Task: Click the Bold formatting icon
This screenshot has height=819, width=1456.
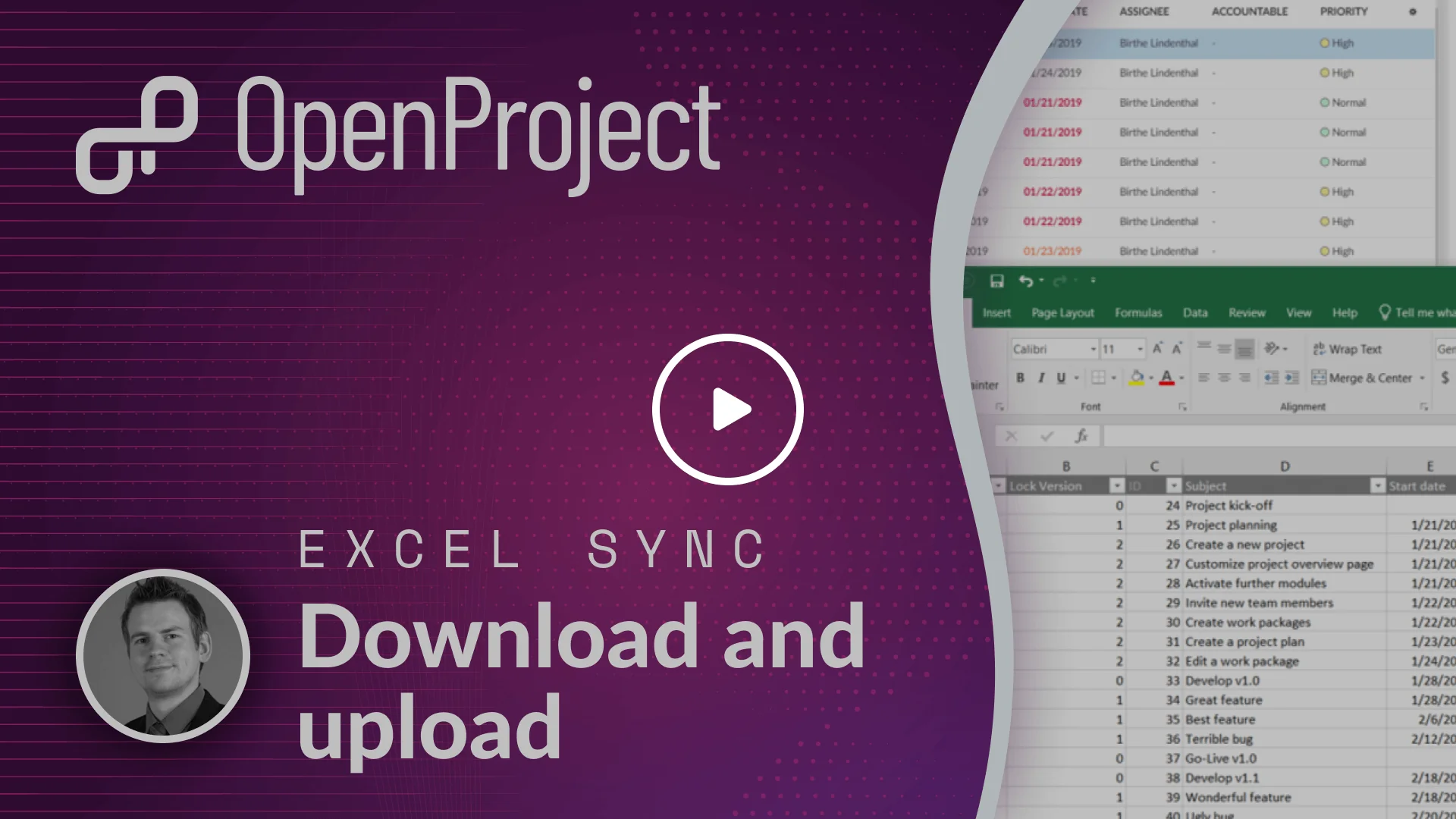Action: pyautogui.click(x=1019, y=376)
